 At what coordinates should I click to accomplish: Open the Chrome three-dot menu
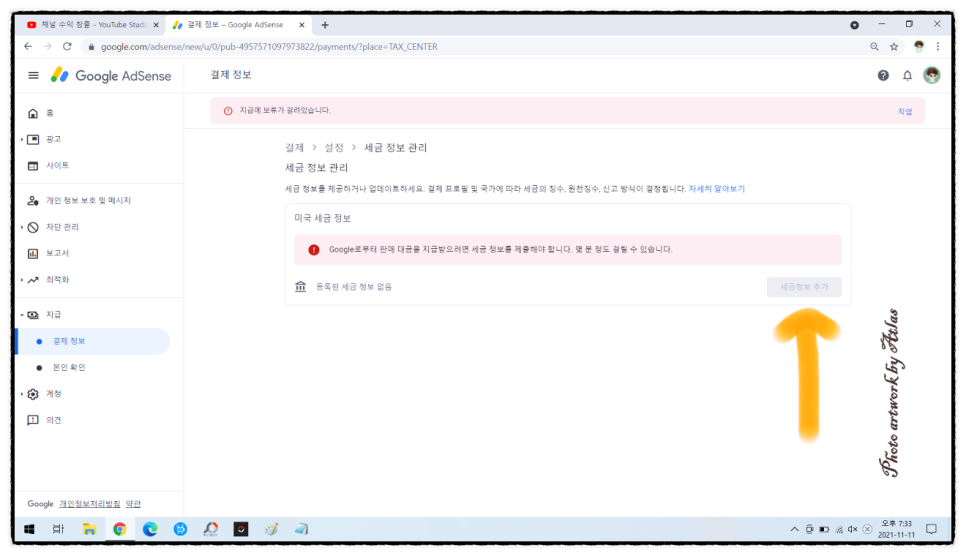(x=938, y=46)
